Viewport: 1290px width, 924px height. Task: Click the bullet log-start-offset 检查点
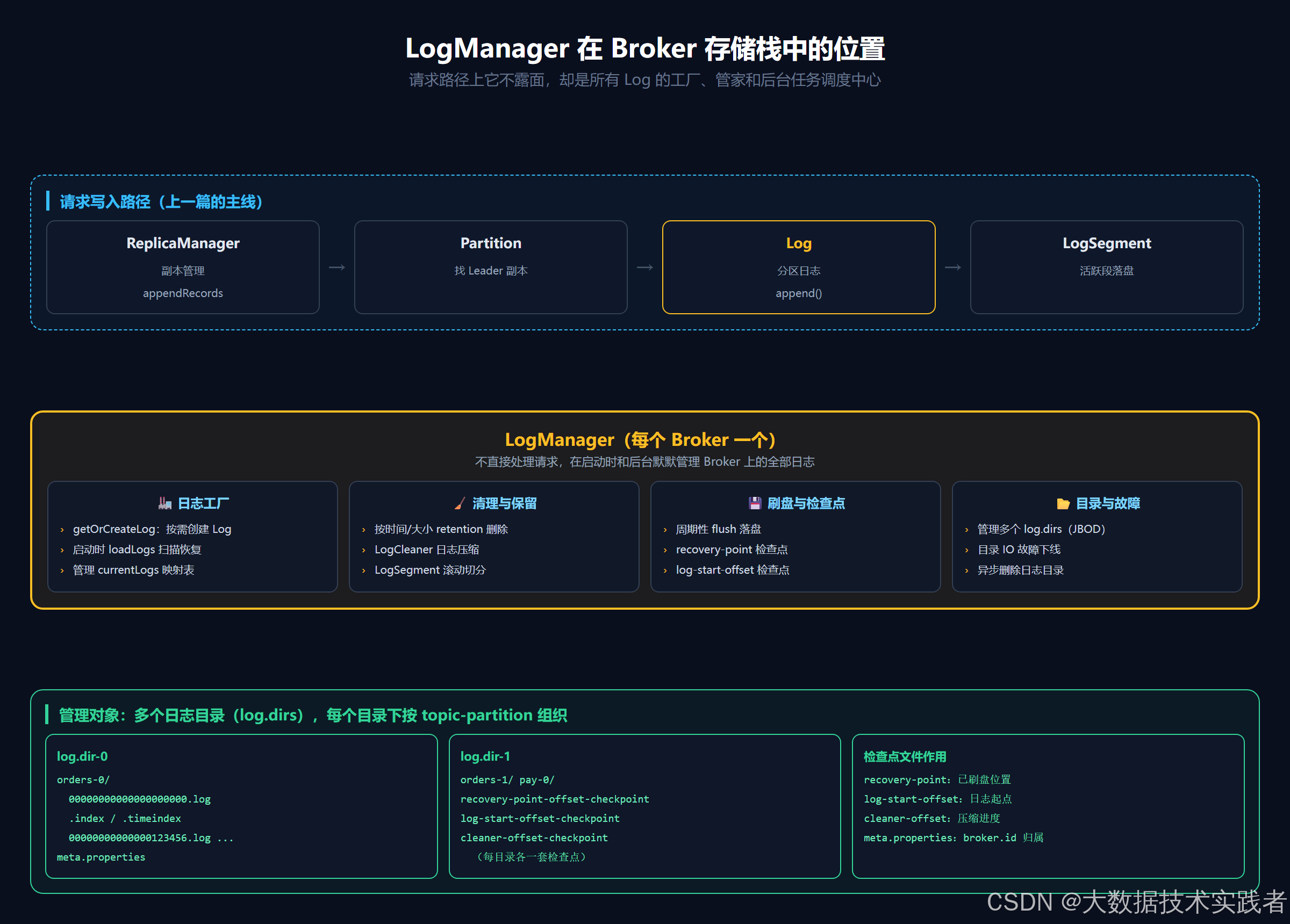(x=733, y=570)
